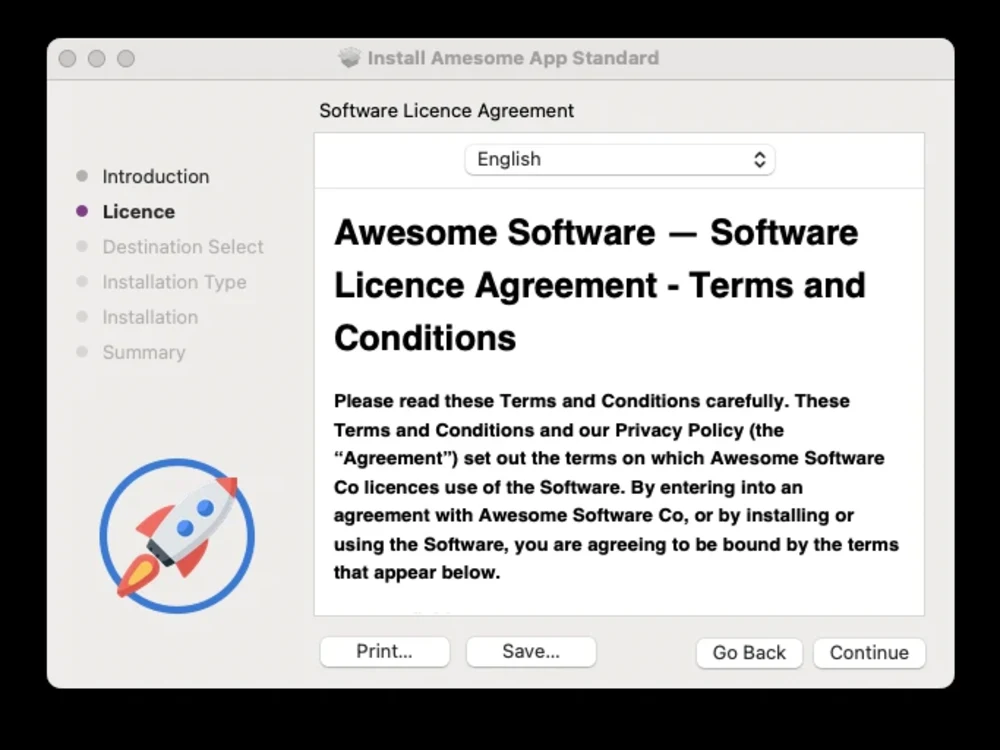The width and height of the screenshot is (1000, 750).
Task: Open the Print... dialog for the licence
Action: pos(385,651)
